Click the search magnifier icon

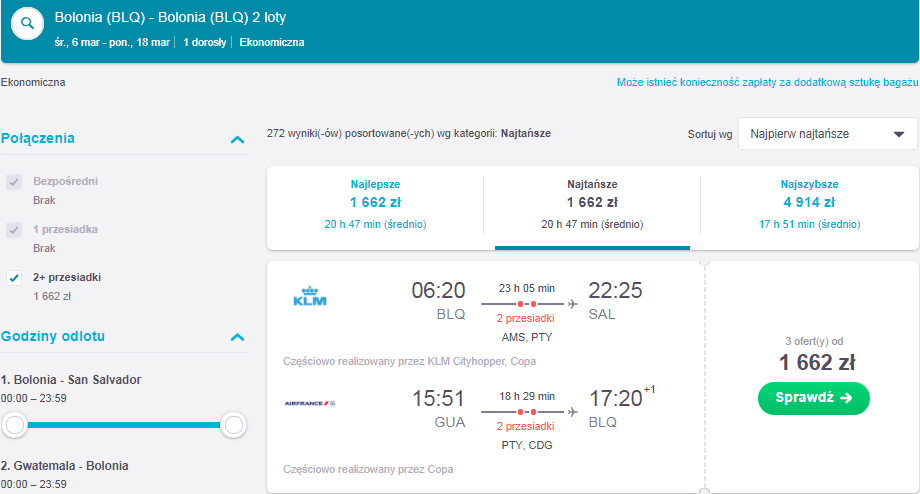coord(28,23)
